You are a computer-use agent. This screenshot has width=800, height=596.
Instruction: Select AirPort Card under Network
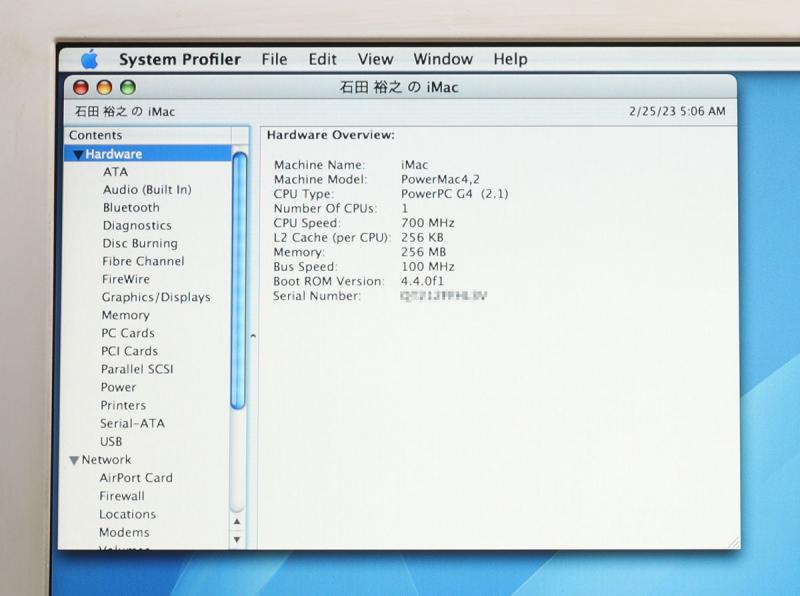click(x=136, y=478)
